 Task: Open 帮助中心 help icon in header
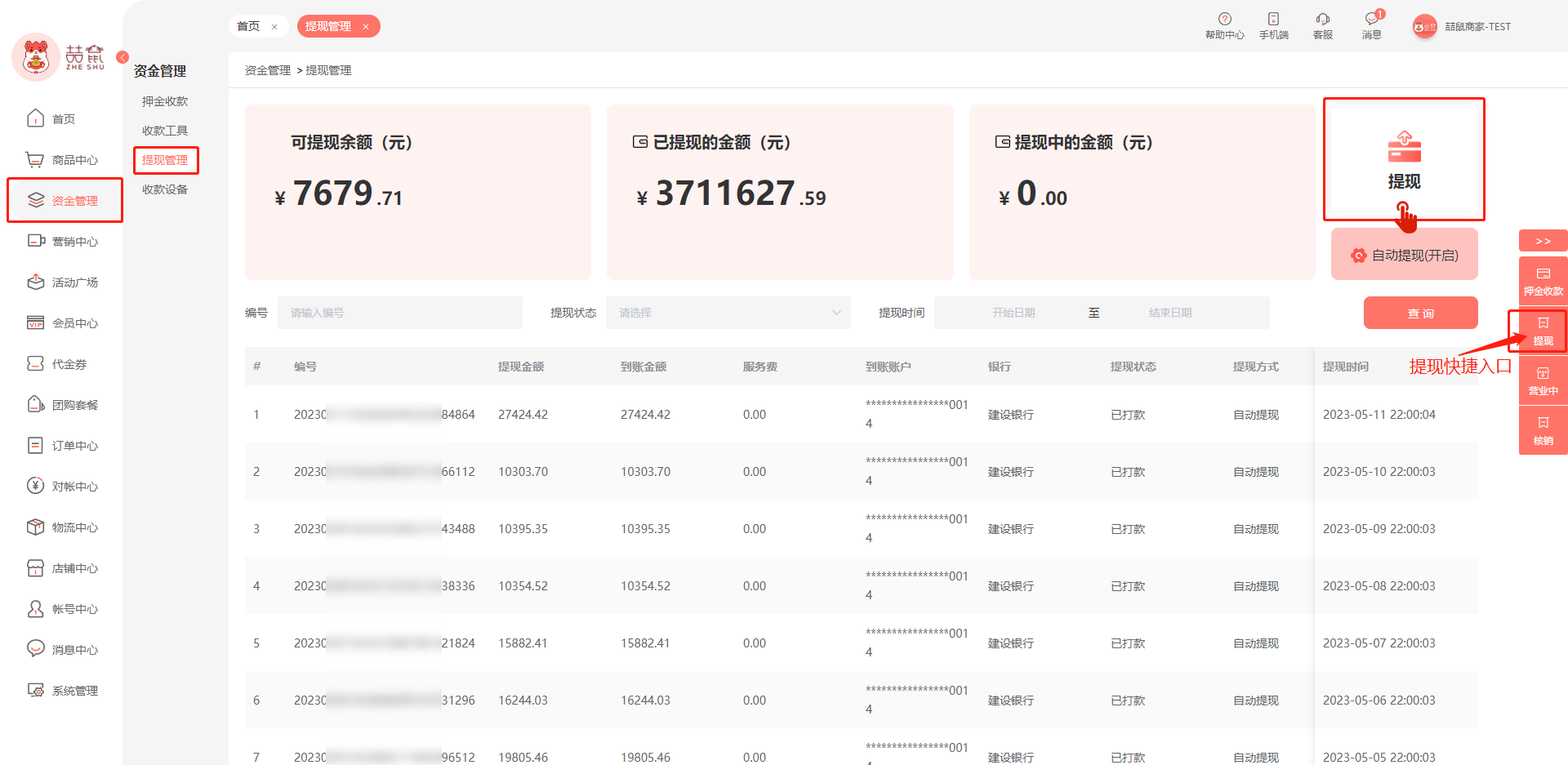click(x=1224, y=19)
